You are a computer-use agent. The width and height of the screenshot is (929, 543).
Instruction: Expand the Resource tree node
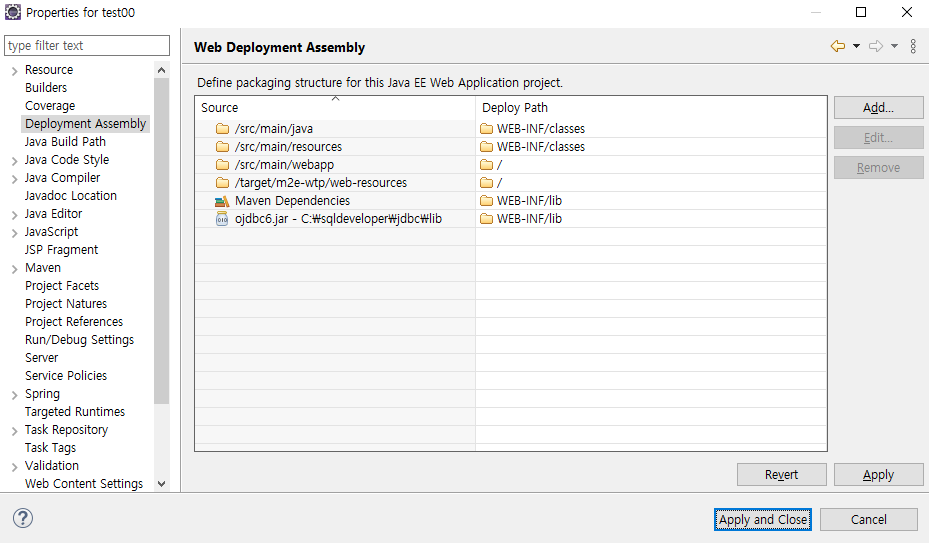pos(14,71)
